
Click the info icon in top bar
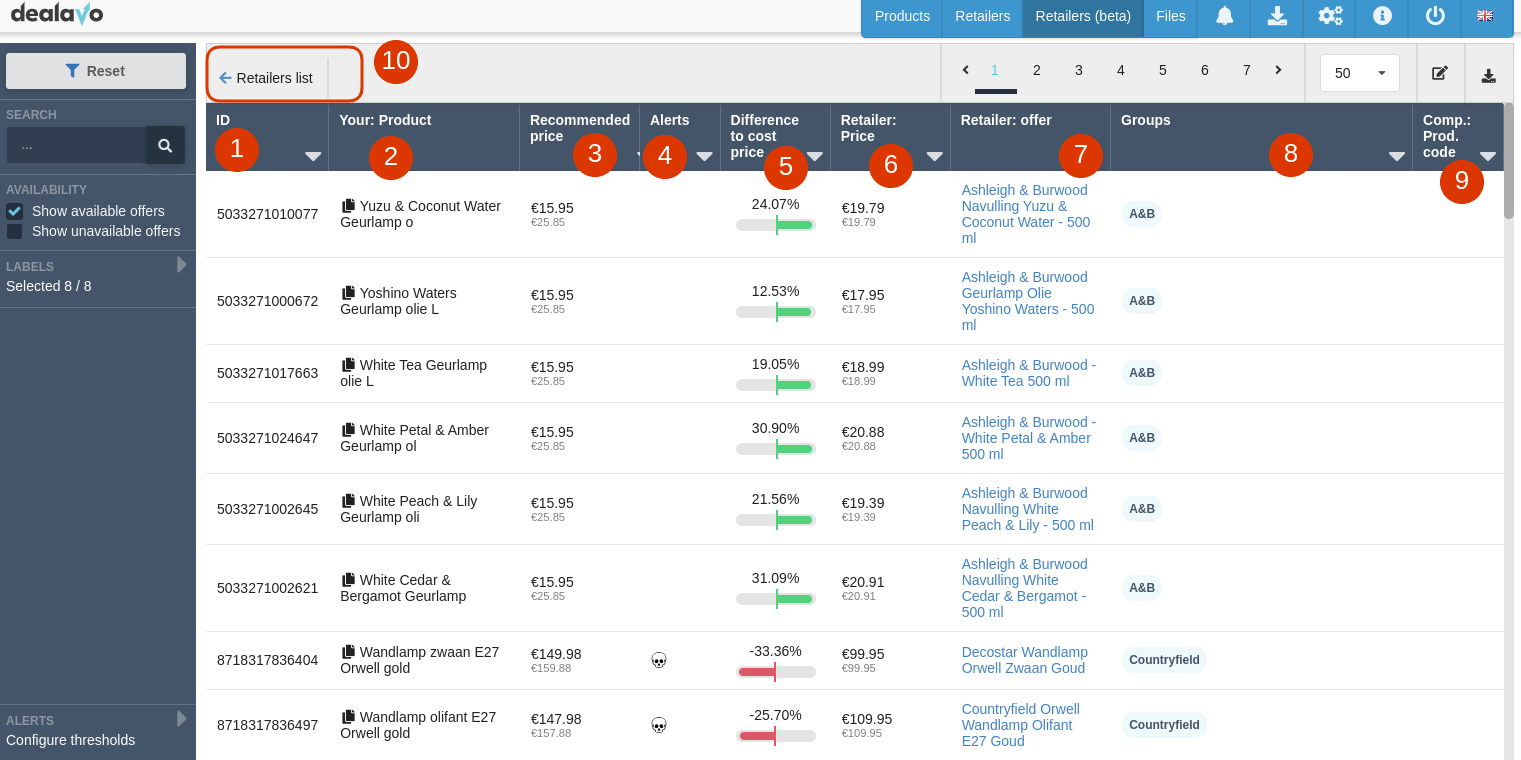[1382, 16]
